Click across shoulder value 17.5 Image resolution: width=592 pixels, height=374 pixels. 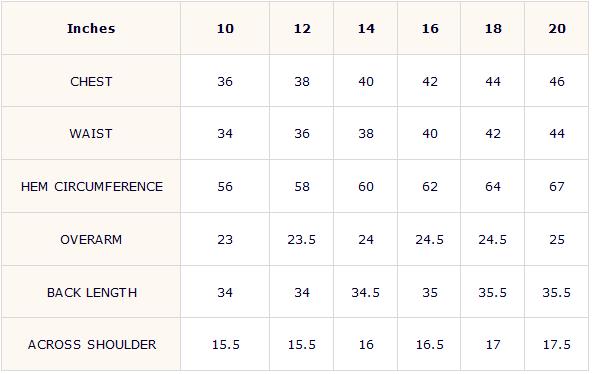(557, 345)
